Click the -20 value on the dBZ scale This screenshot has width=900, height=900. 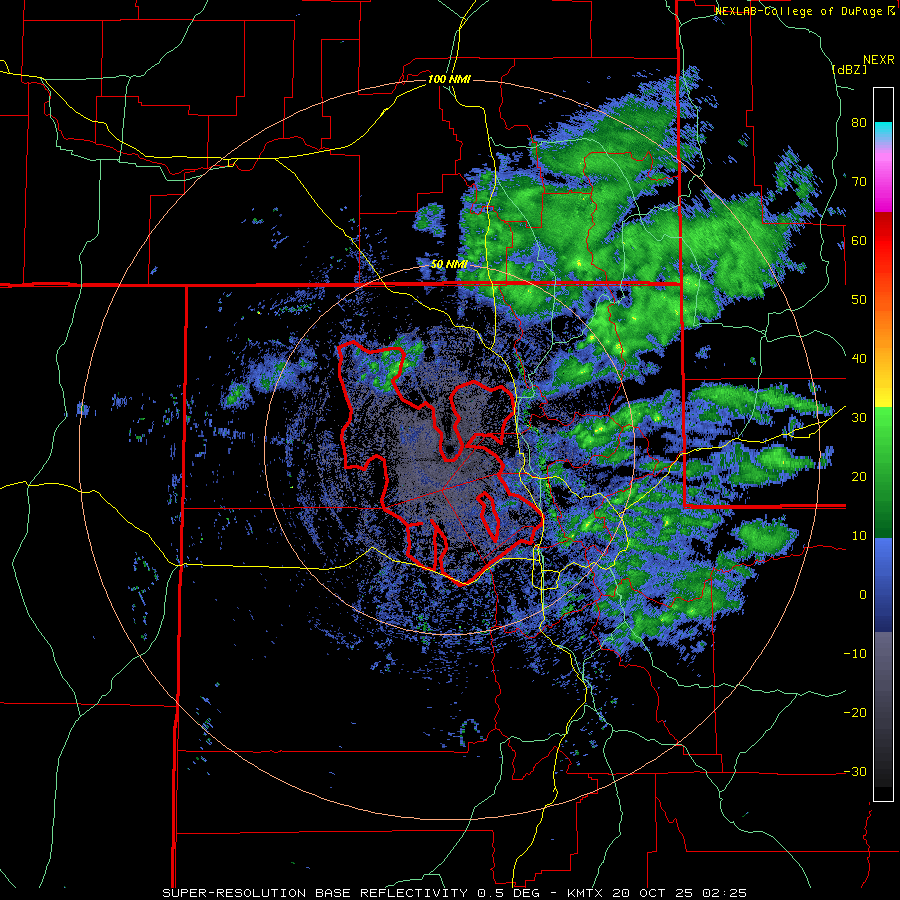click(x=855, y=712)
